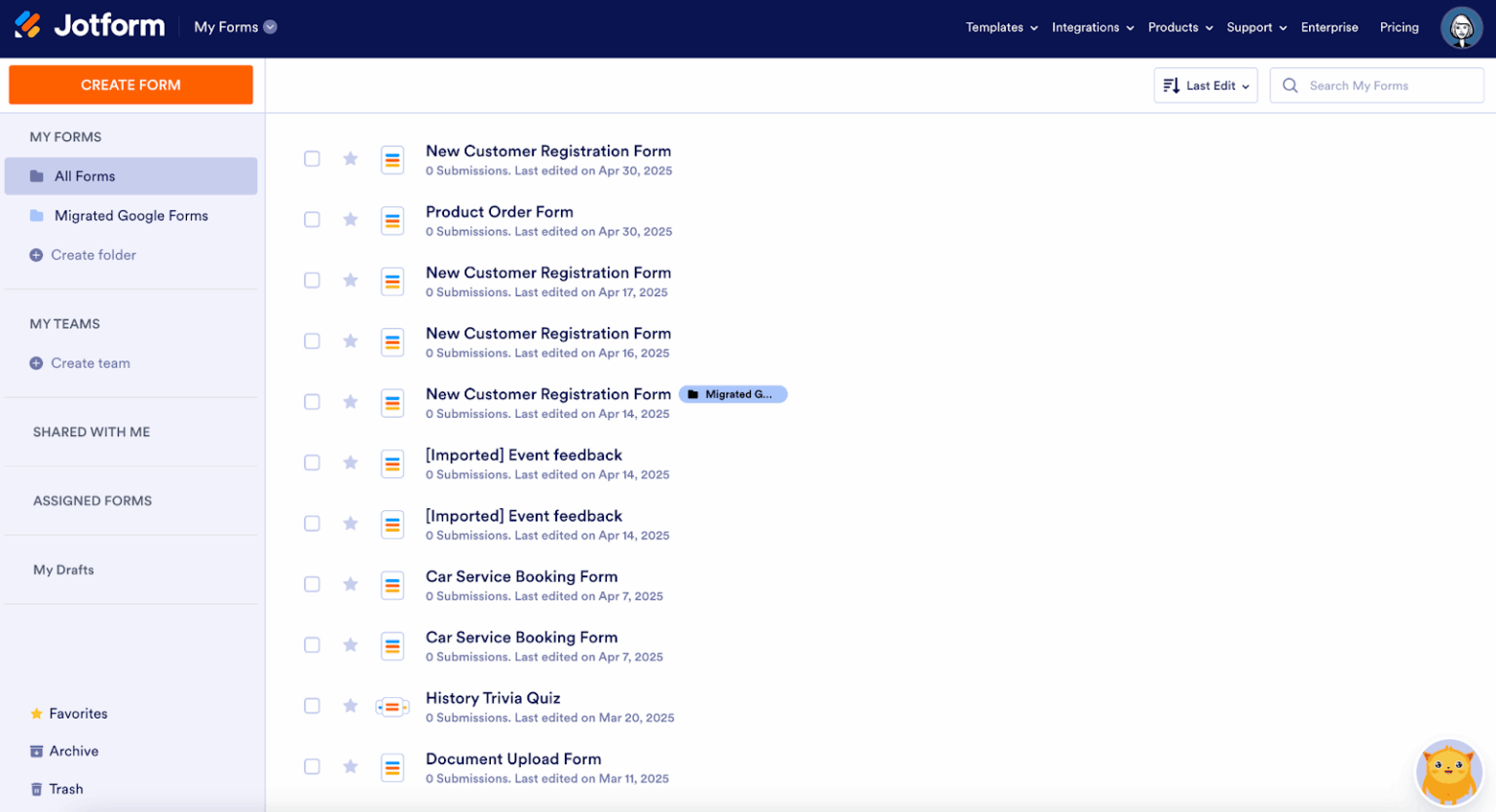Check the checkbox next to Product Order Form

point(312,220)
